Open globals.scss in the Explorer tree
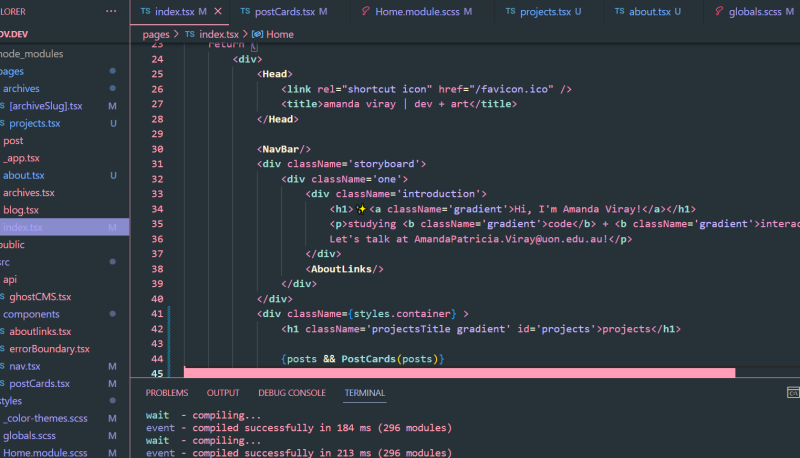Viewport: 800px width, 458px height. pos(29,436)
